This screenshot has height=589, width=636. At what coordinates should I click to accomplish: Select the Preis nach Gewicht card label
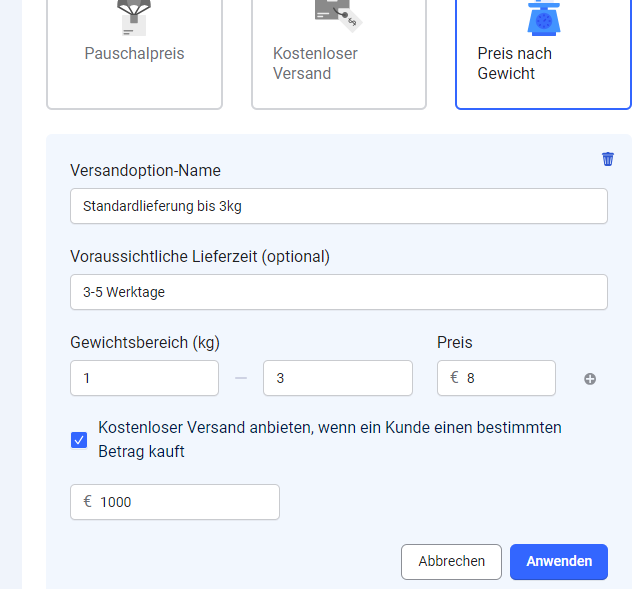tap(514, 63)
